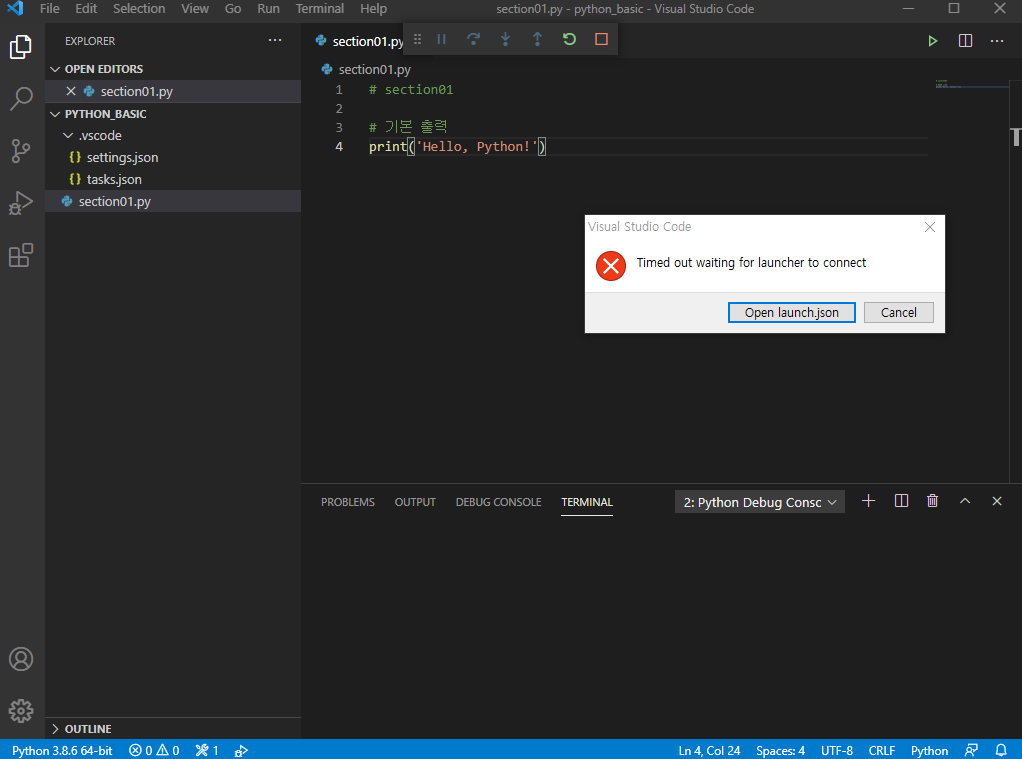Kill the terminal with the trash icon
This screenshot has width=1022, height=759.
[932, 500]
